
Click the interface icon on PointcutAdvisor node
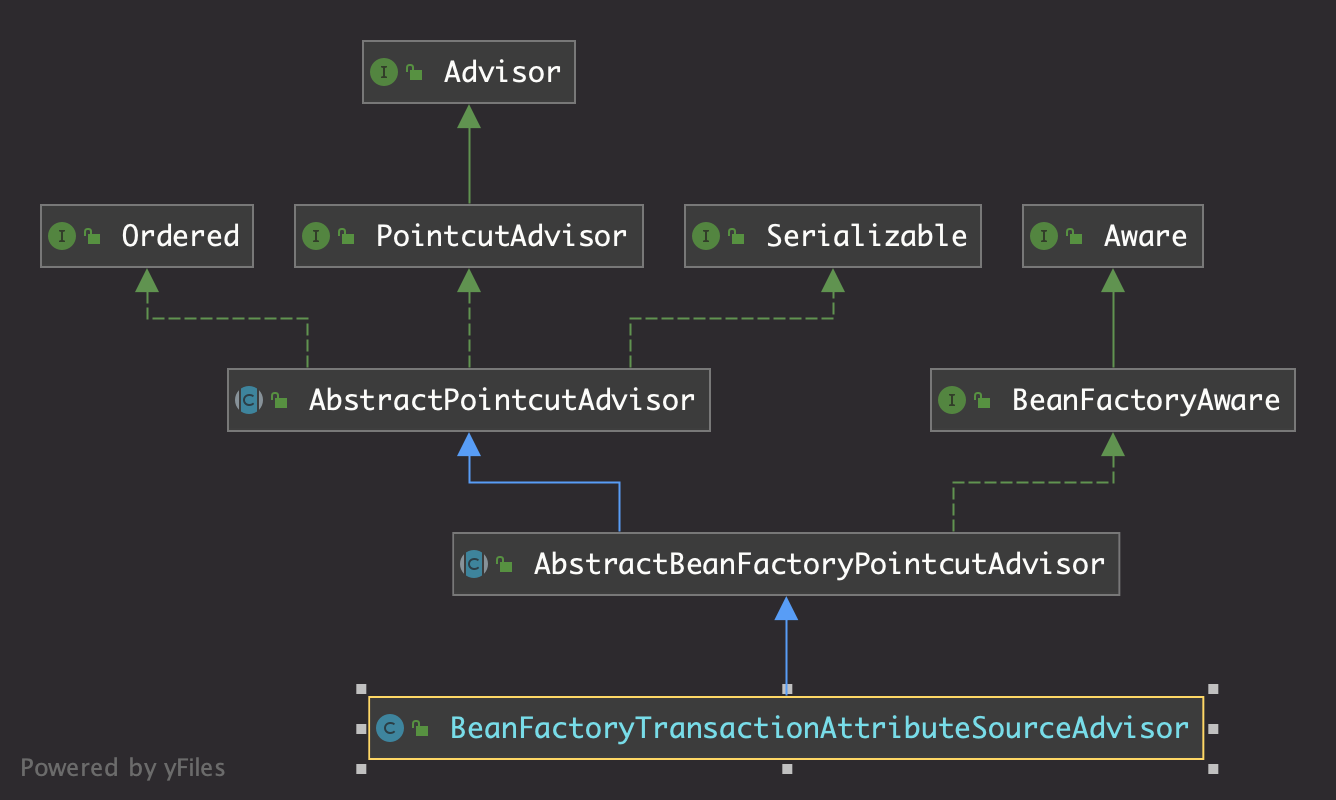click(x=316, y=236)
